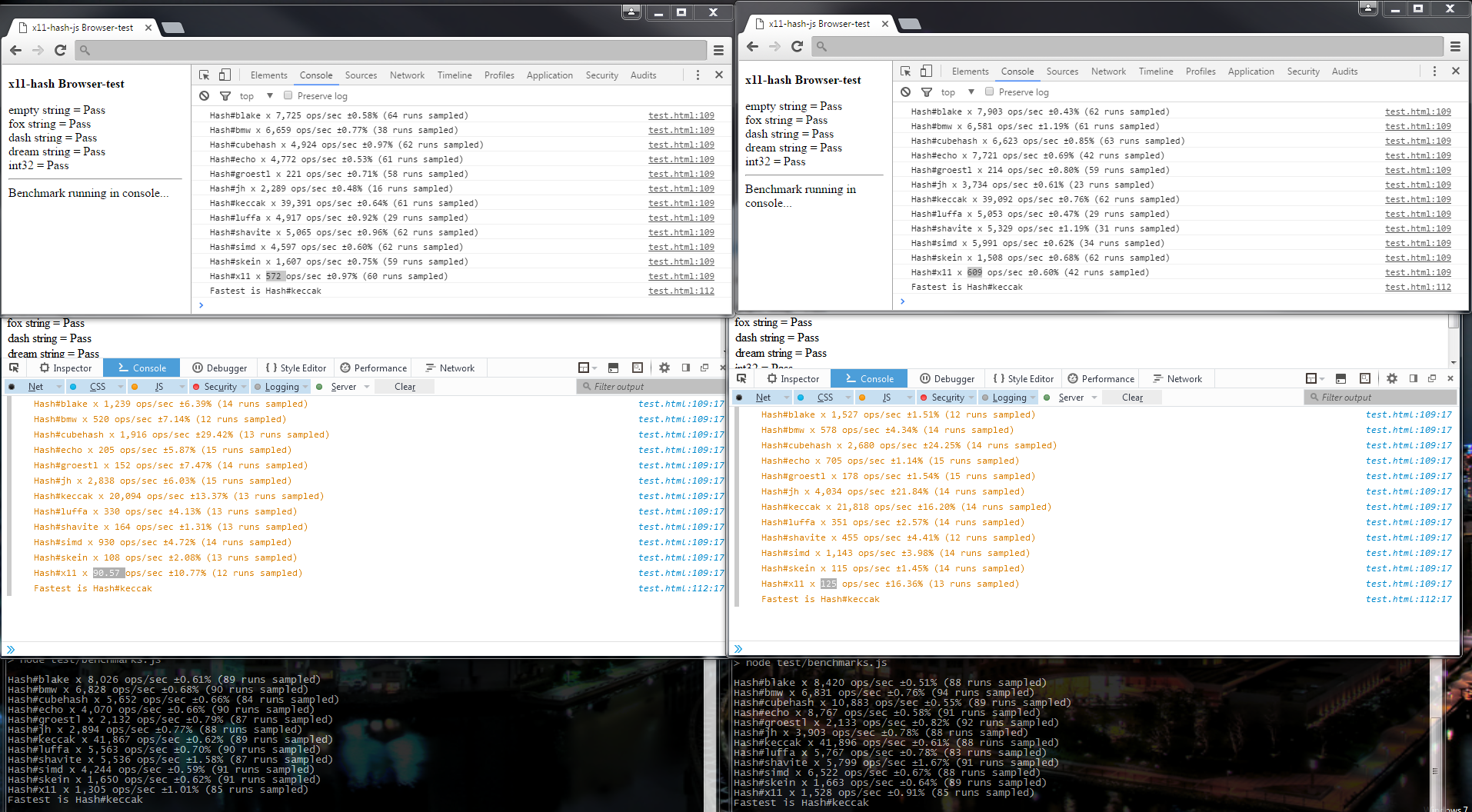Screen dimensions: 1472x812
Task: Switch to Elements tab in left Chrome DevTools
Action: [x=268, y=75]
